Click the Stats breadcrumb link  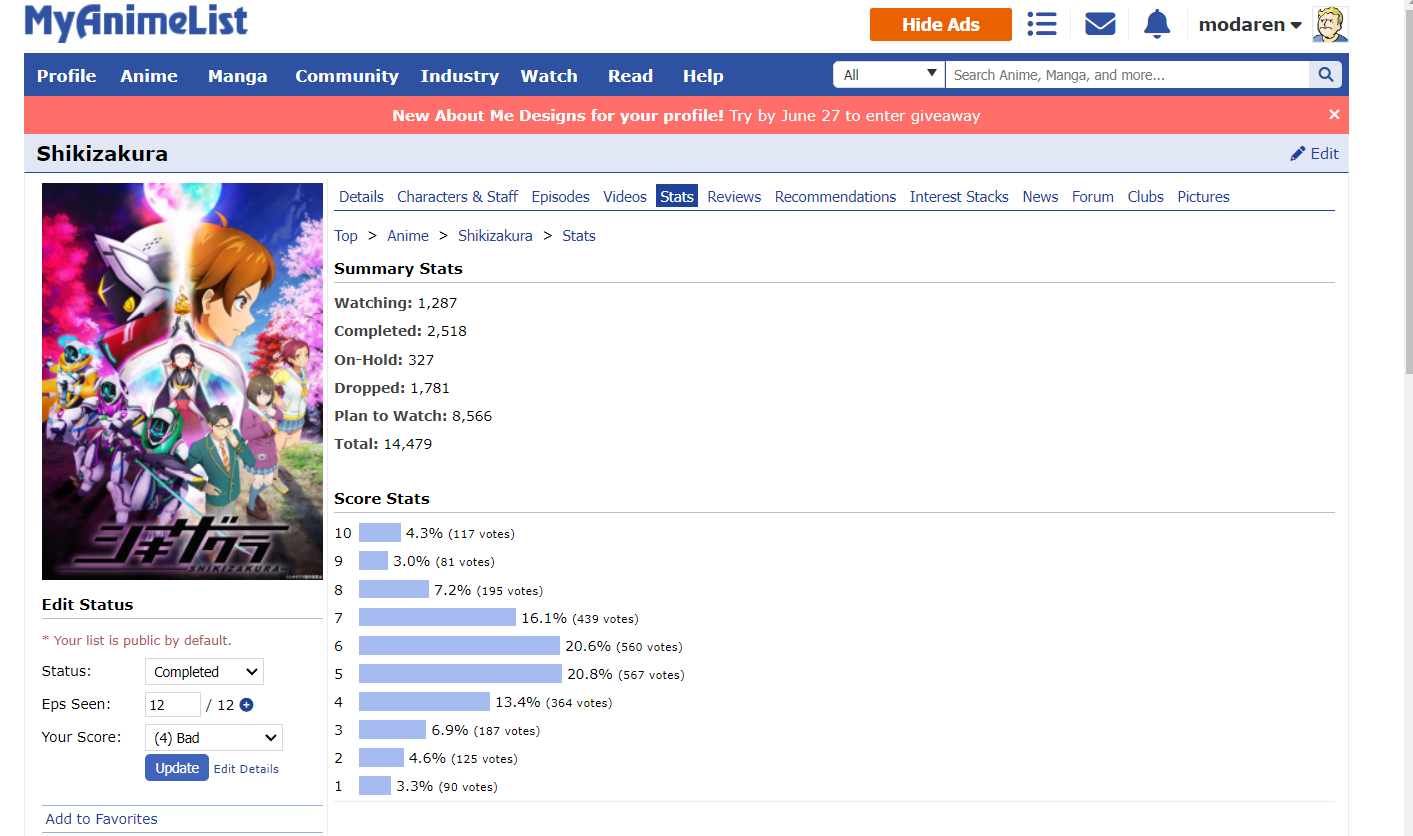pos(579,236)
